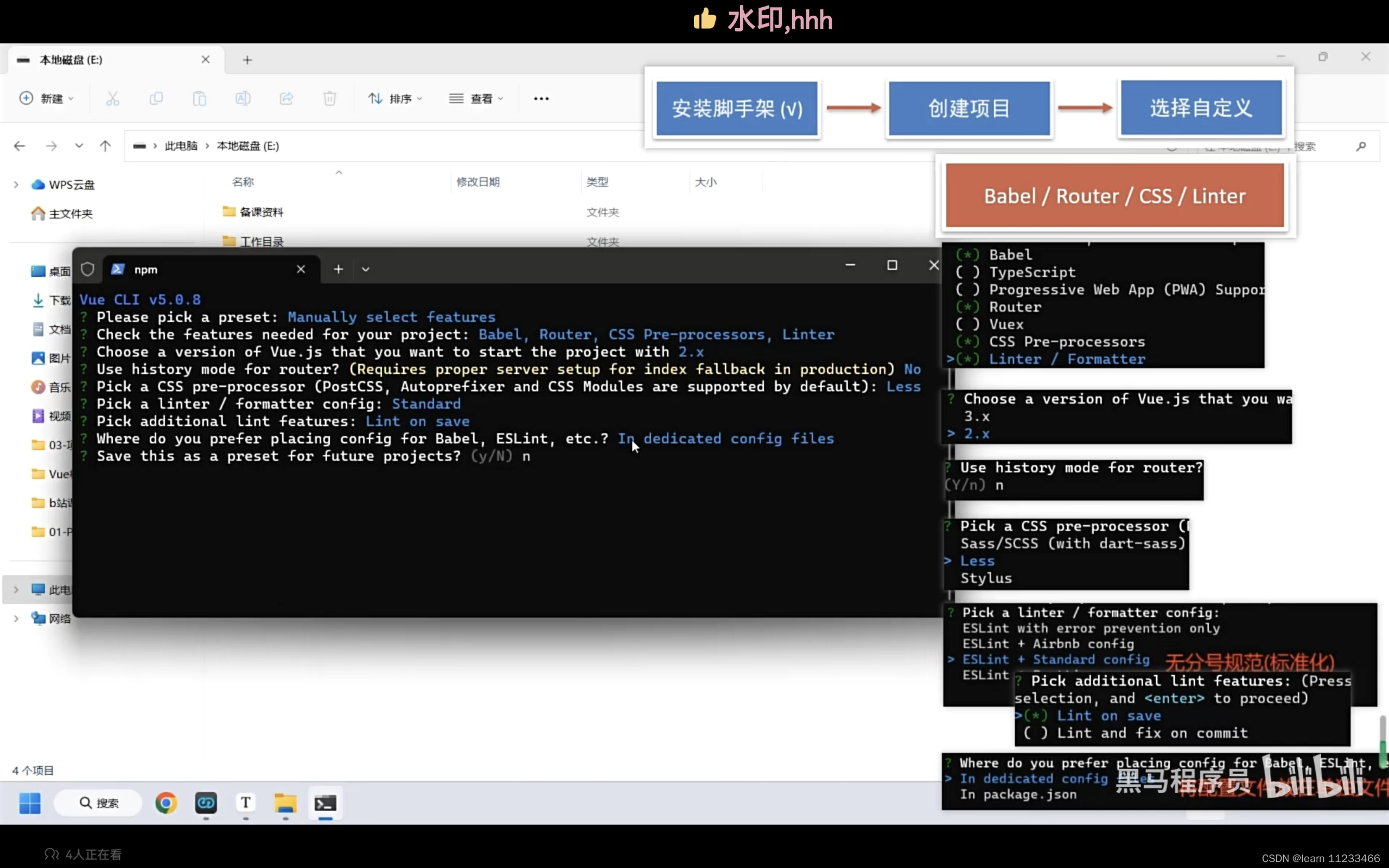Close the 本地磁盘 (E:) Explorer tab
Viewport: 1389px width, 868px height.
click(x=206, y=60)
